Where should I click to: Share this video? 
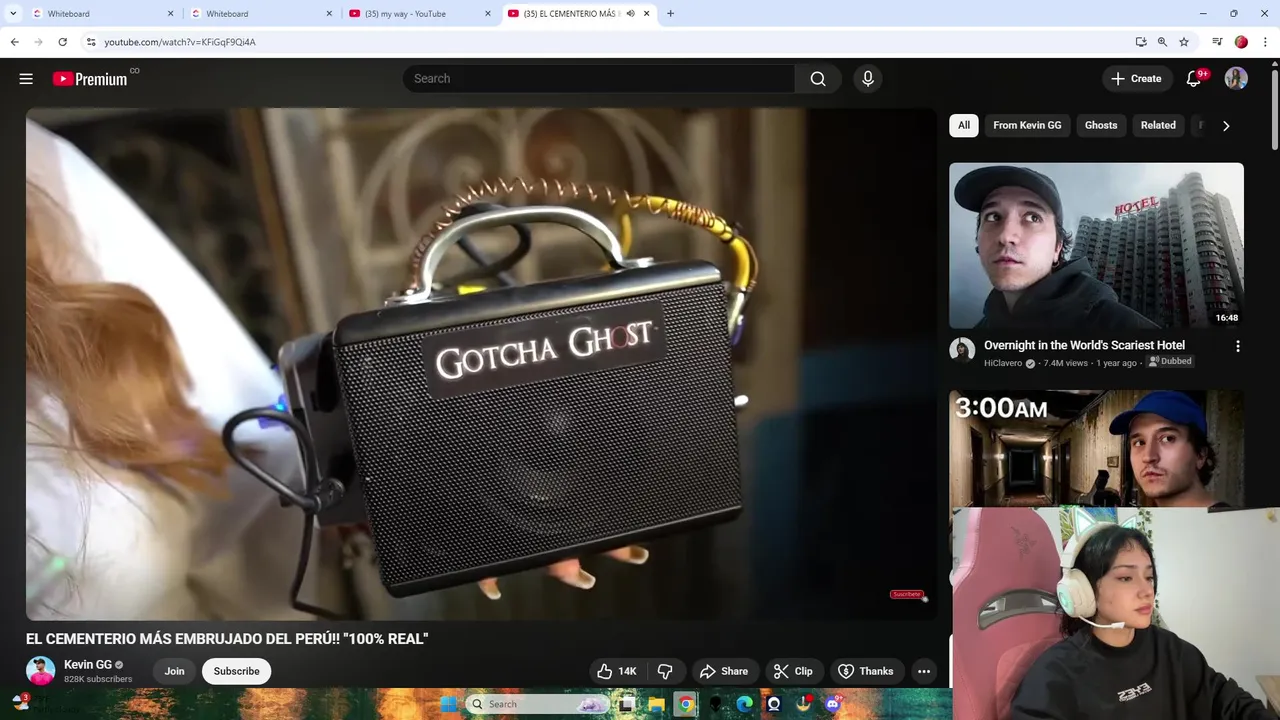(x=724, y=671)
